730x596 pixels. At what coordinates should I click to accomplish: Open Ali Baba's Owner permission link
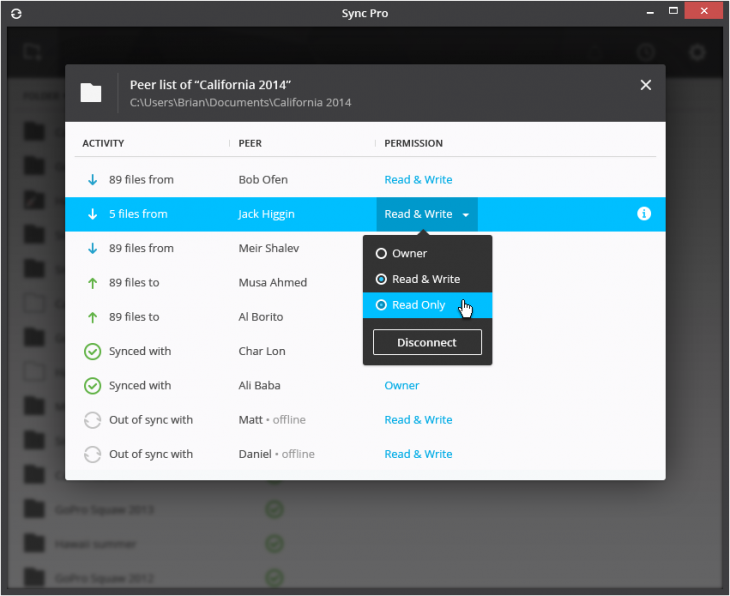(401, 386)
